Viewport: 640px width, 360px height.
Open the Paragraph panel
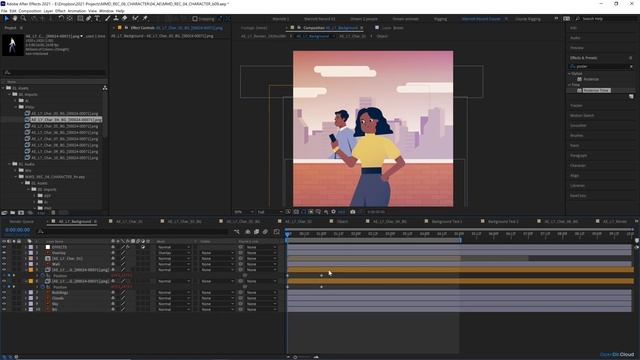tap(579, 156)
